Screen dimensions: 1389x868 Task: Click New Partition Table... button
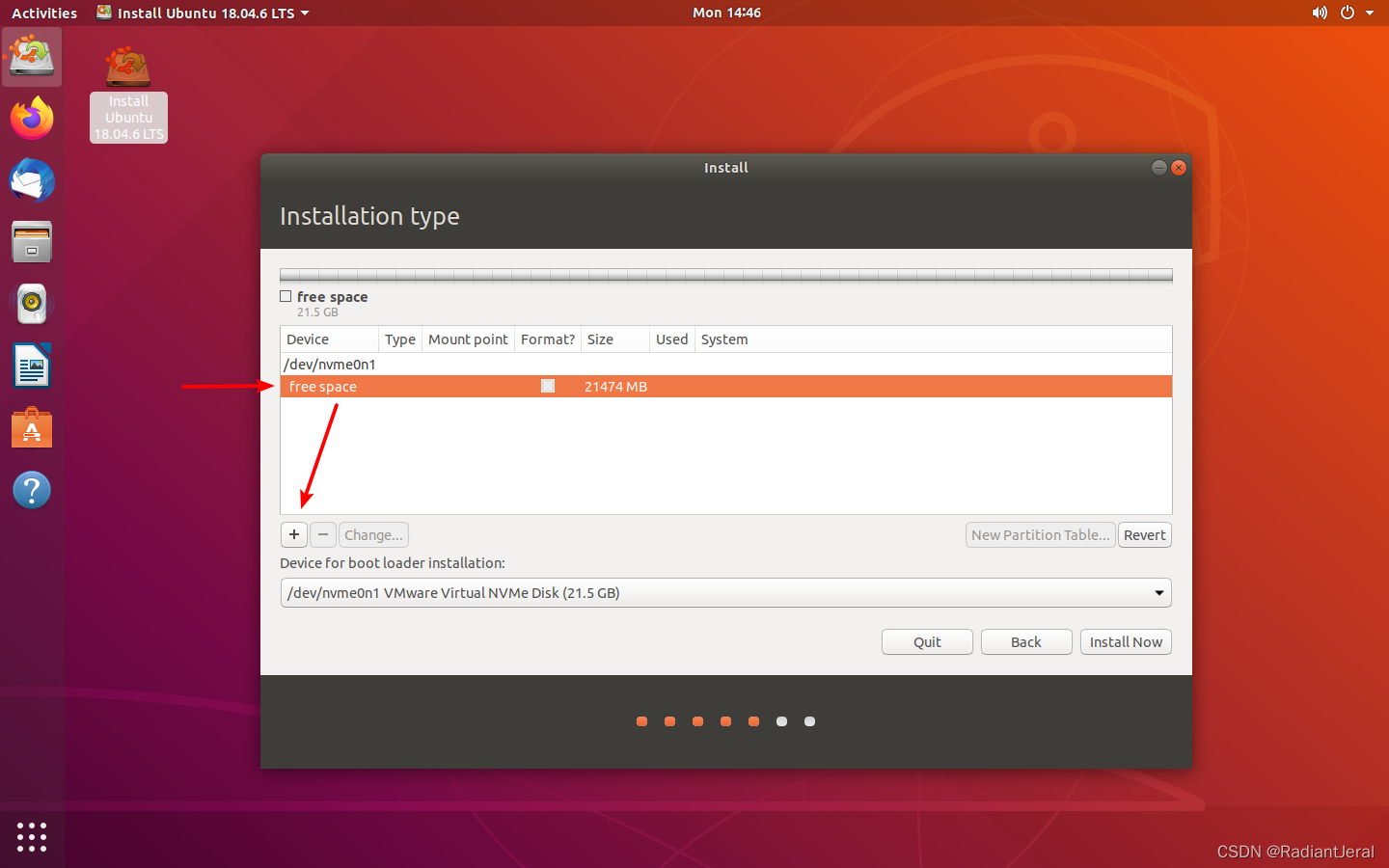(x=1040, y=534)
